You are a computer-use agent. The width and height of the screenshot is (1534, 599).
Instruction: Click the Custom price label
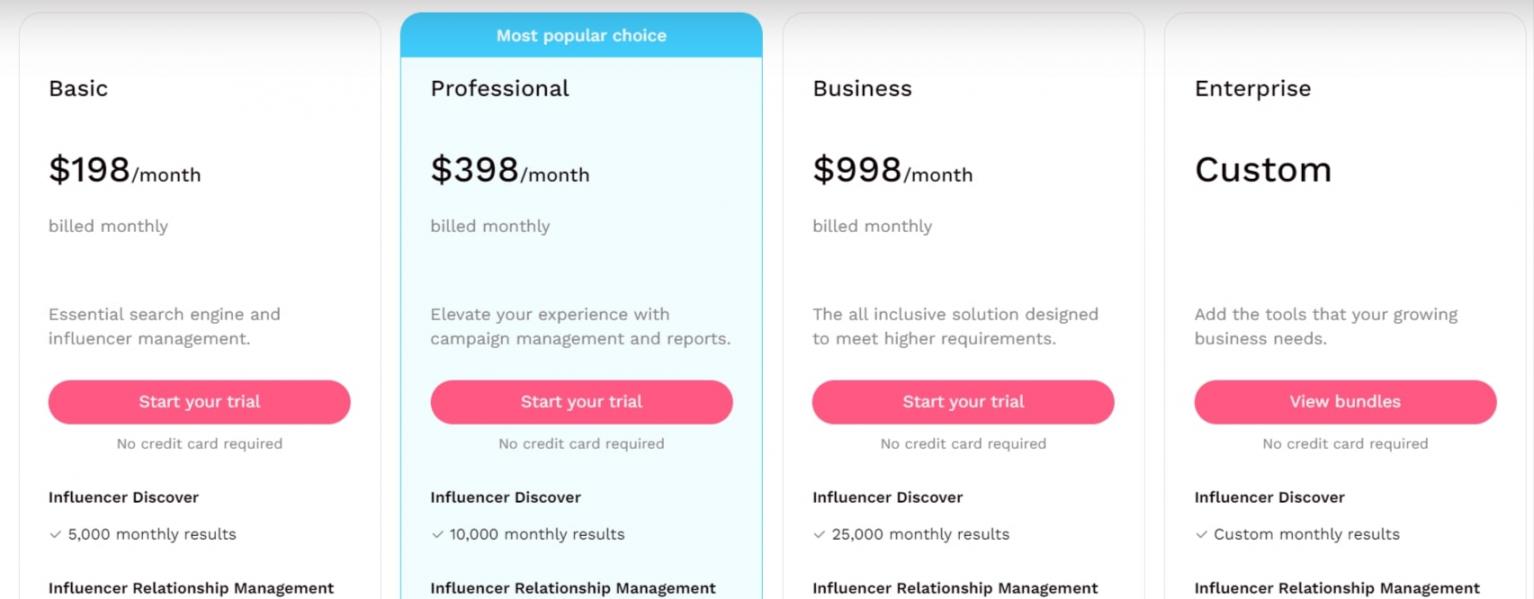tap(1263, 170)
